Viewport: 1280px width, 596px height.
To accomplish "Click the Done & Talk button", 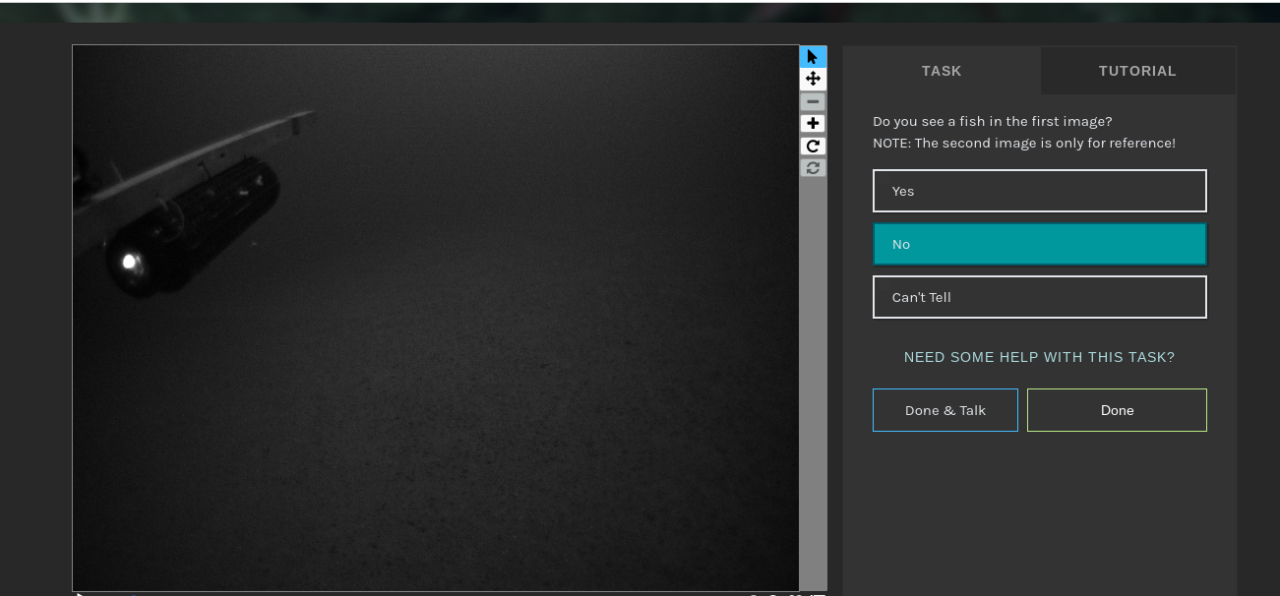I will (x=945, y=410).
